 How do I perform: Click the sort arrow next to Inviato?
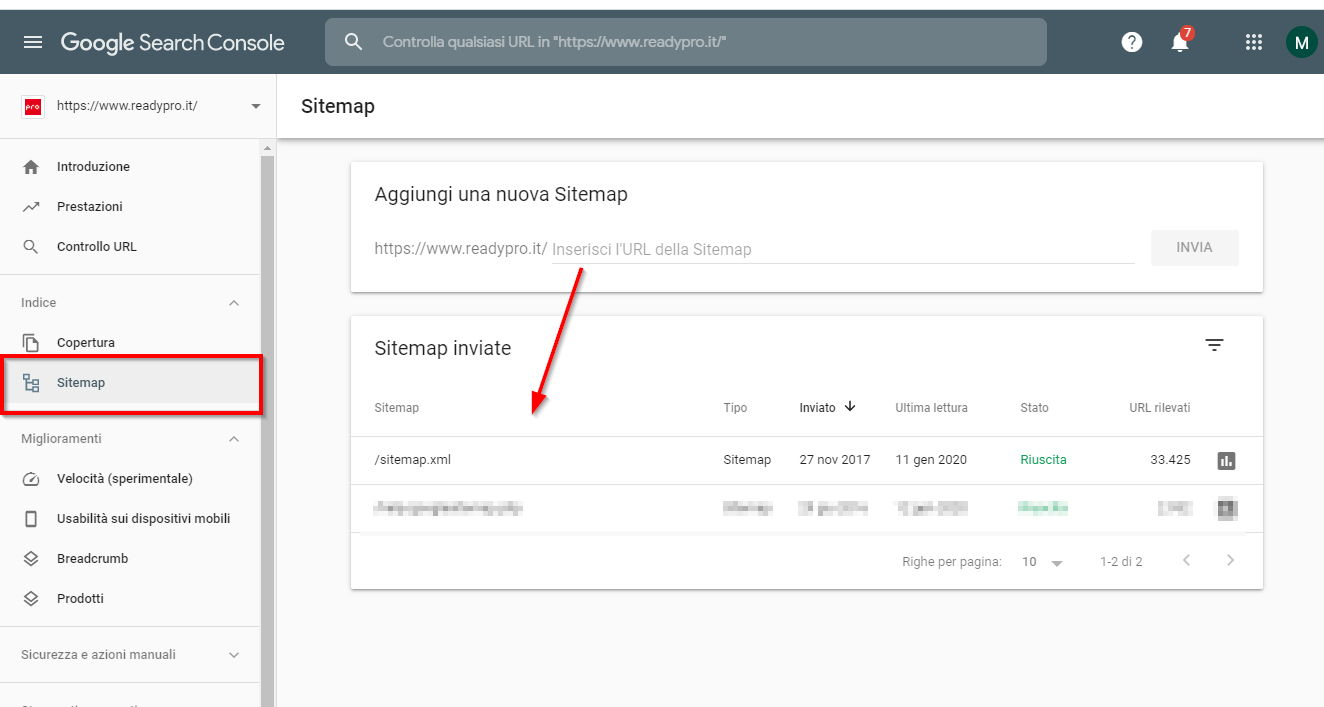[850, 406]
